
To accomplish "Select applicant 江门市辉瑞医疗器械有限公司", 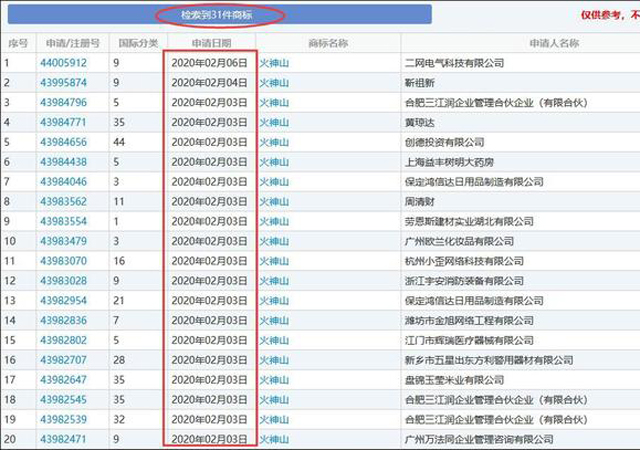I will (469, 340).
